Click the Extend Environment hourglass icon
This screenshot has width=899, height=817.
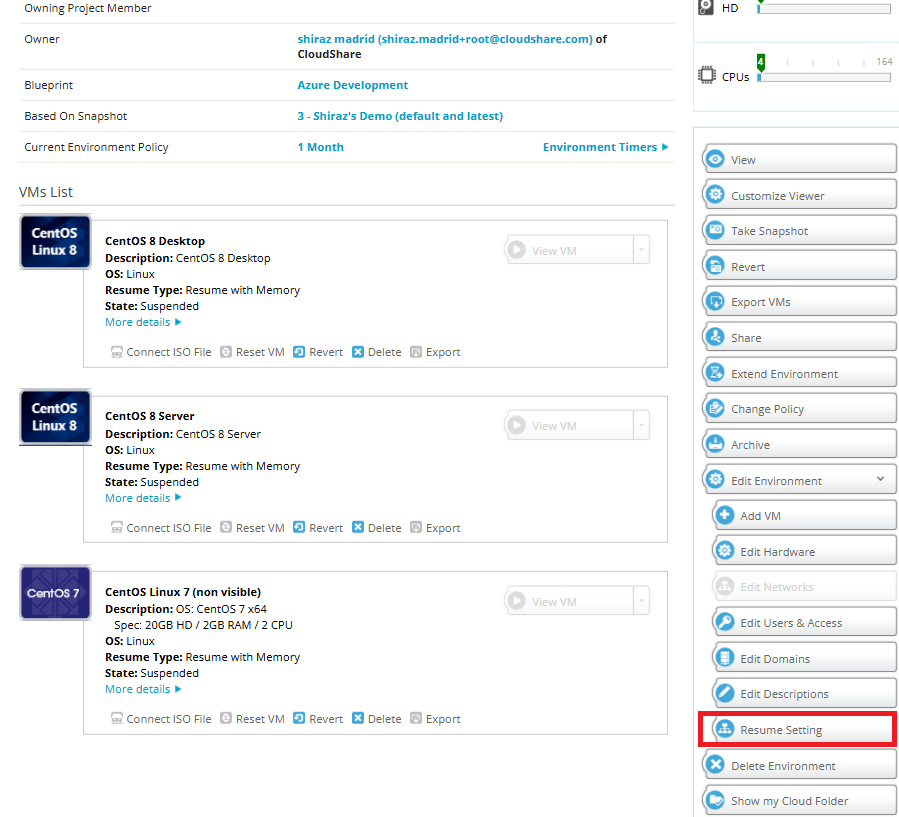(715, 373)
